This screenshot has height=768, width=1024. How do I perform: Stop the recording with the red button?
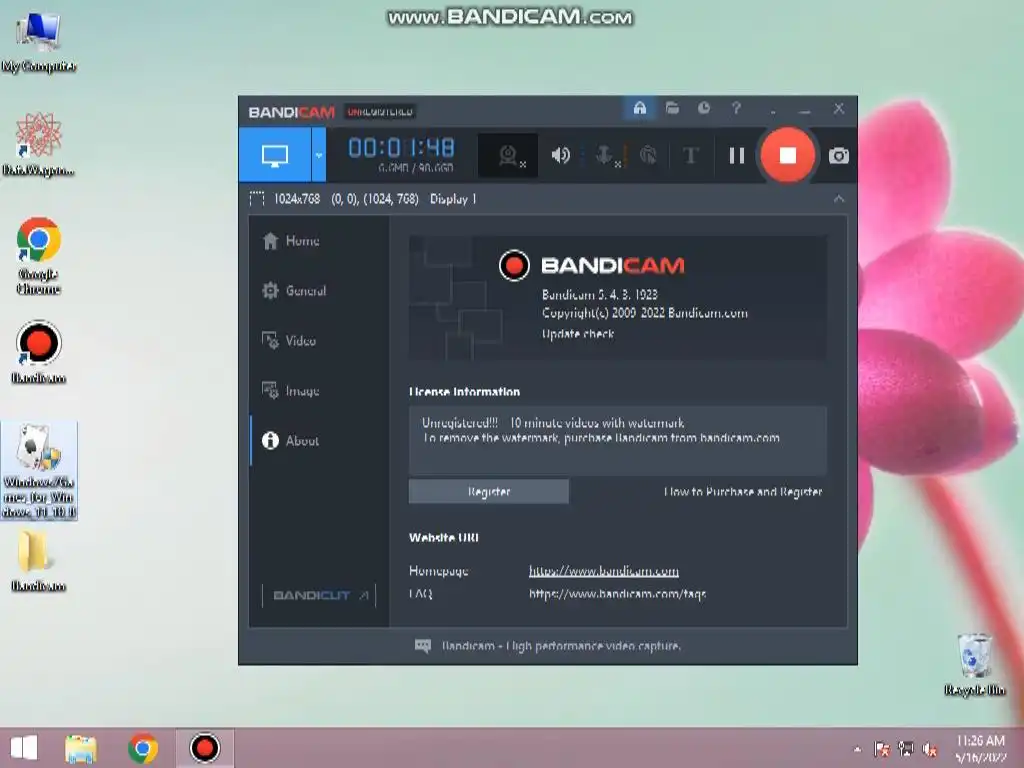(x=788, y=155)
